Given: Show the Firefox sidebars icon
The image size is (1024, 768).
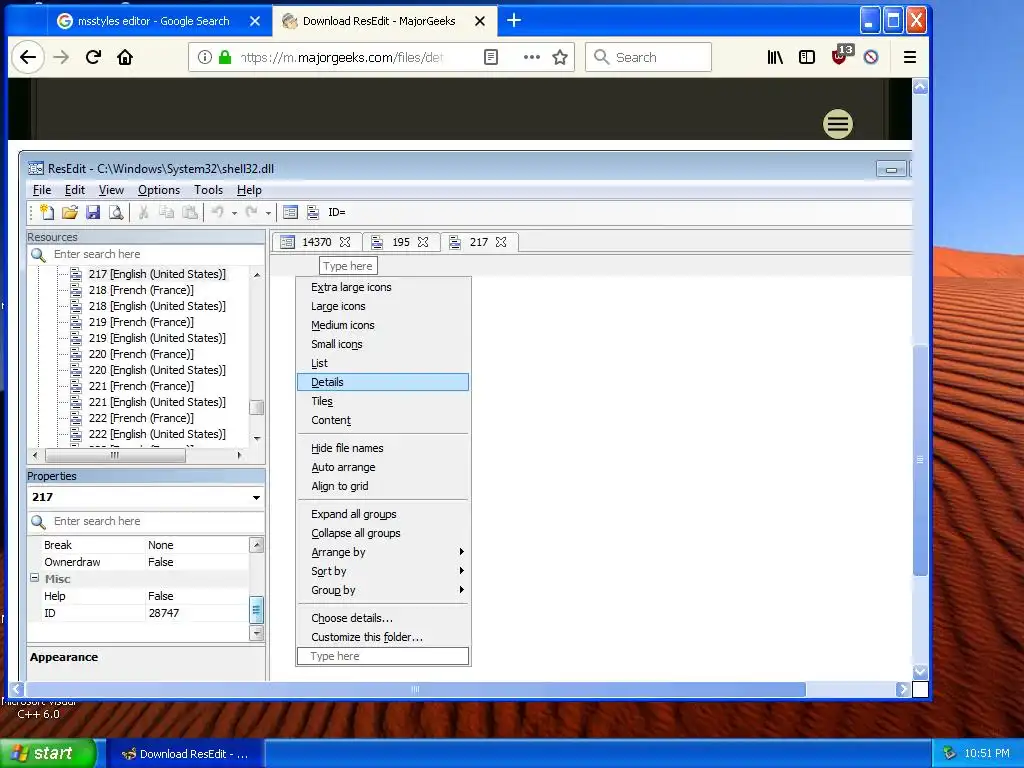Looking at the screenshot, I should (x=807, y=57).
